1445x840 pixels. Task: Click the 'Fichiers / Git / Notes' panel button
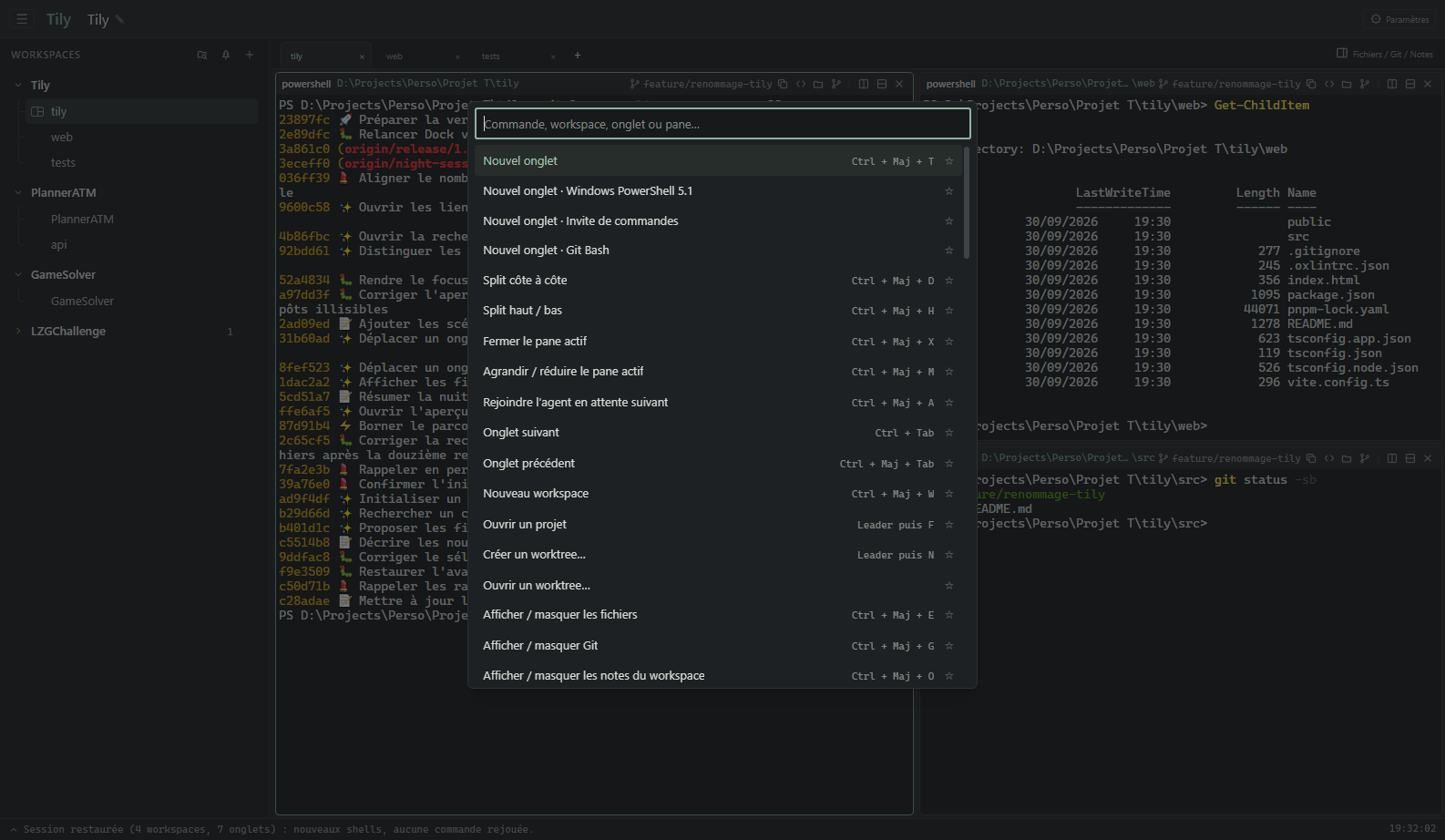click(x=1385, y=55)
